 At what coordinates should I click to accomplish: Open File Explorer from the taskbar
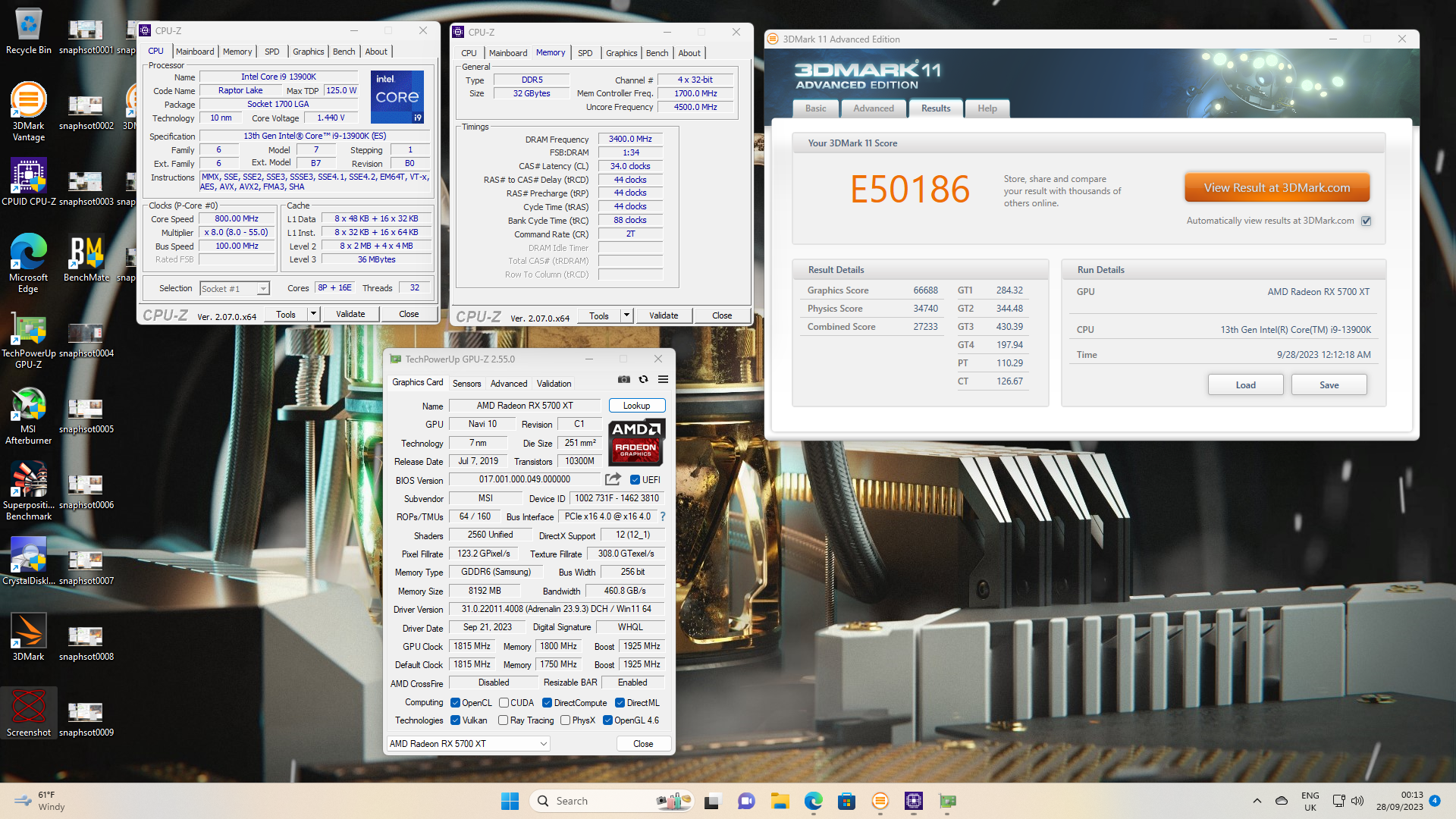(x=780, y=801)
